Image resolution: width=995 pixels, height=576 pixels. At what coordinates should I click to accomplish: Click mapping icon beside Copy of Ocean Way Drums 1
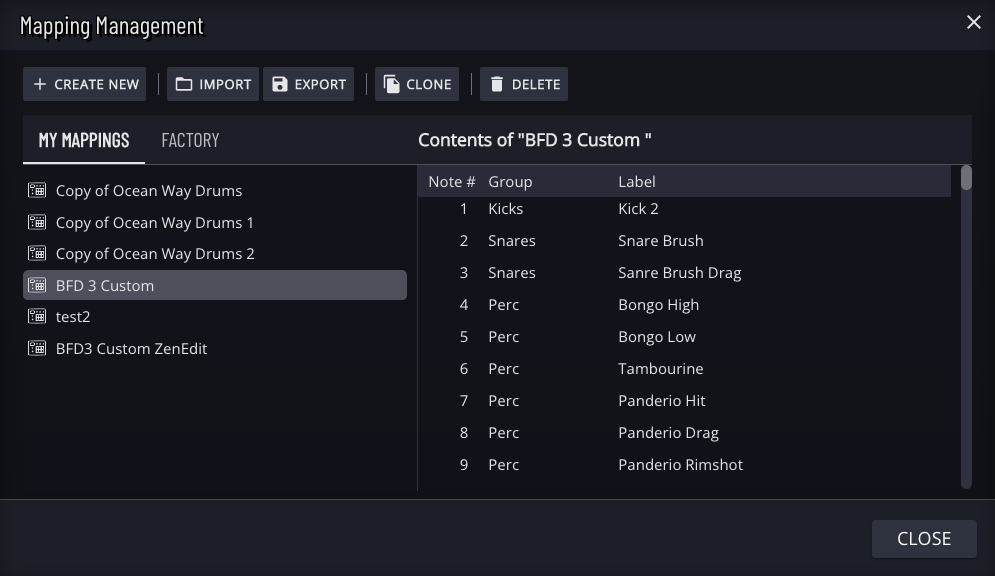click(x=37, y=222)
